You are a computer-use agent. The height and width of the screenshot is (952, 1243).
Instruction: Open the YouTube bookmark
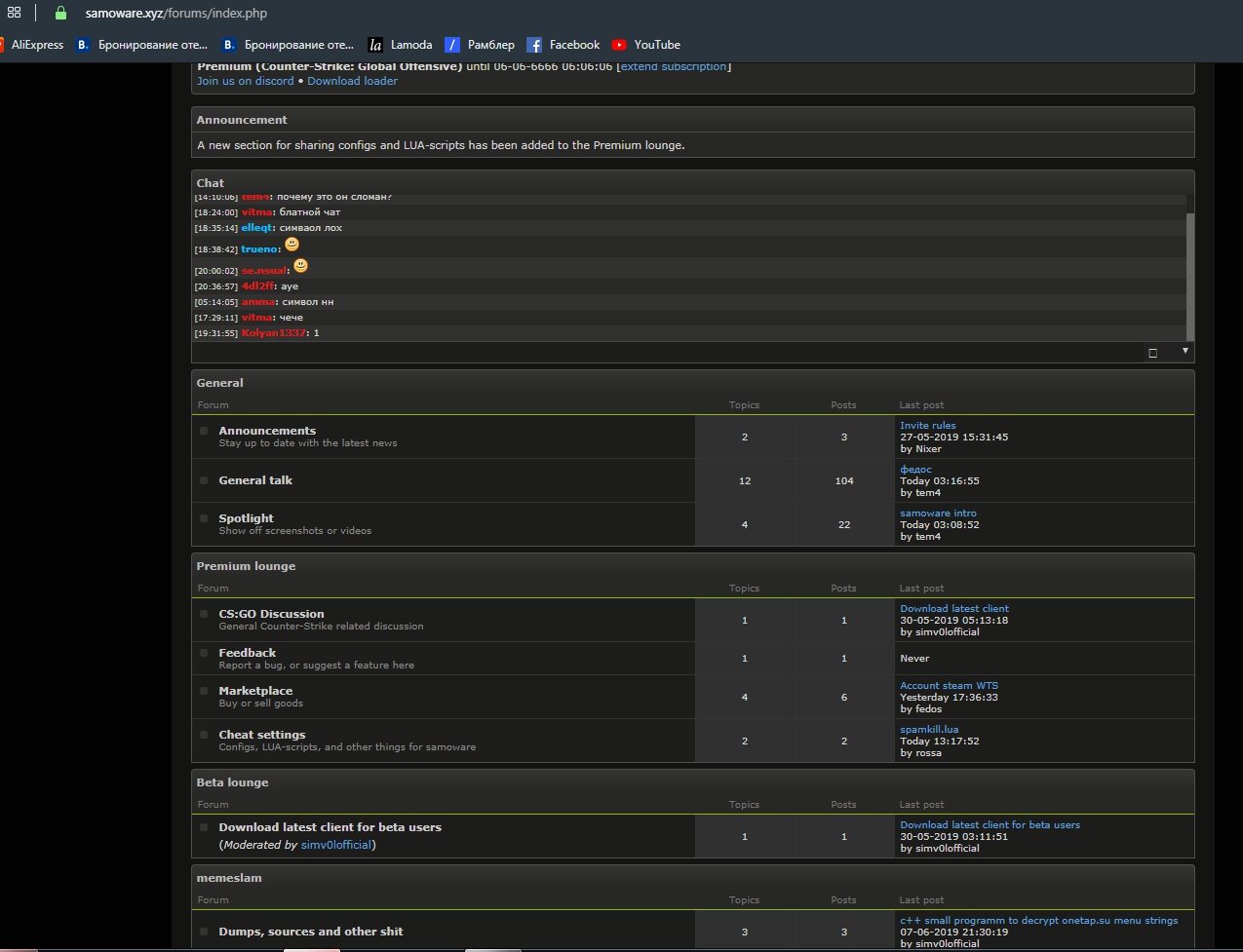645,45
